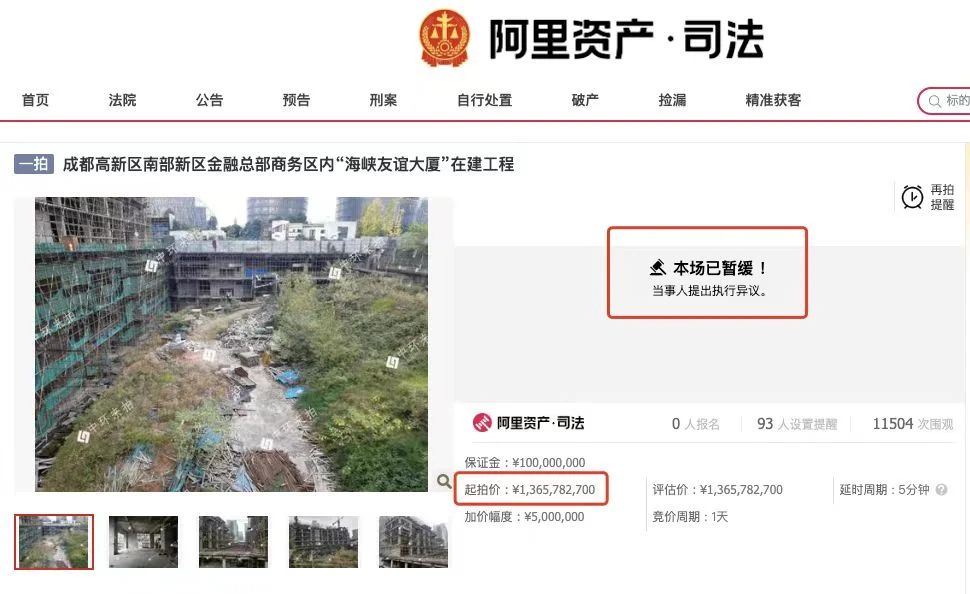Click the search magnifier icon in the search bar
The image size is (970, 594).
click(933, 101)
